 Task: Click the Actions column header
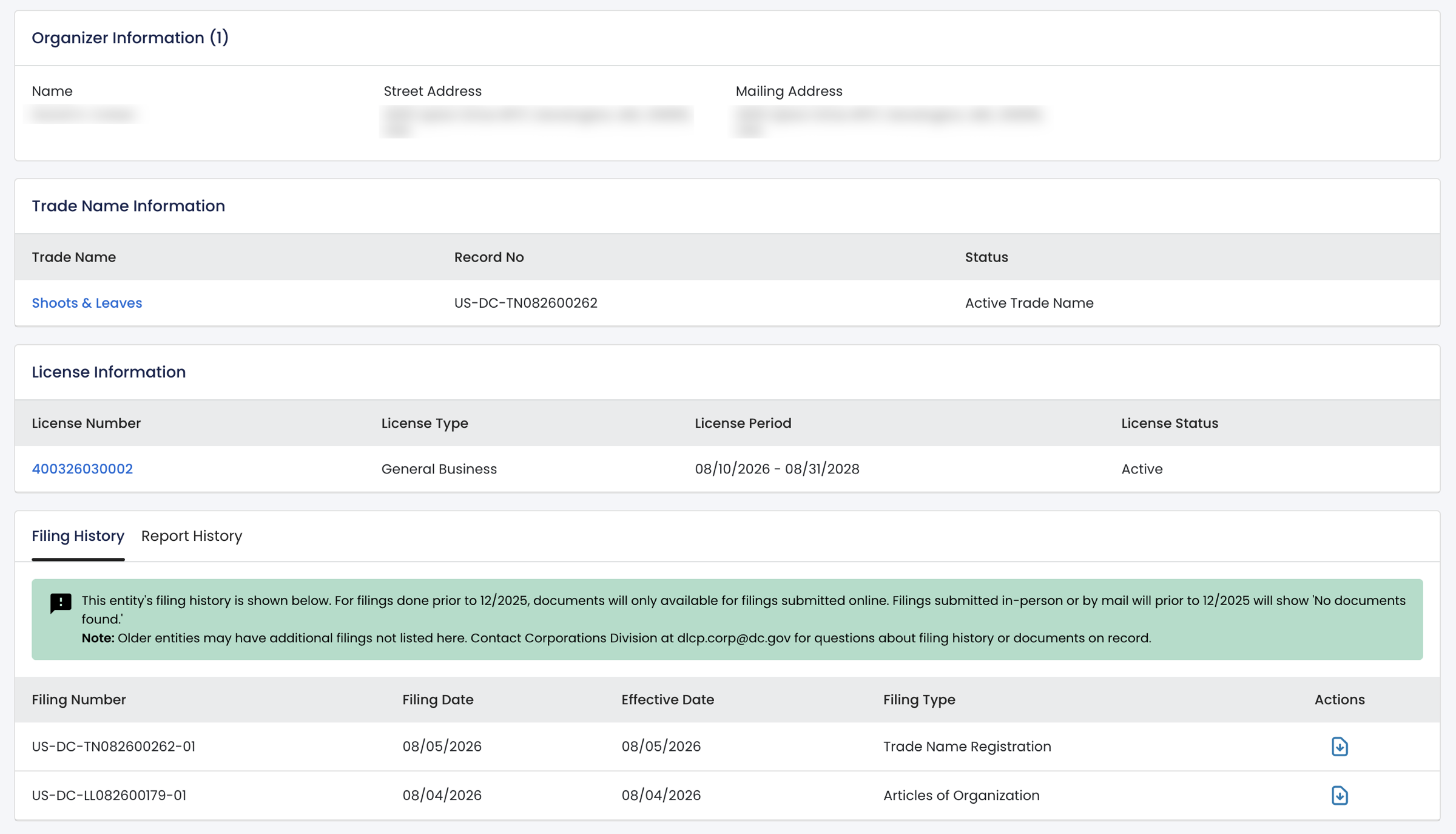[x=1340, y=699]
